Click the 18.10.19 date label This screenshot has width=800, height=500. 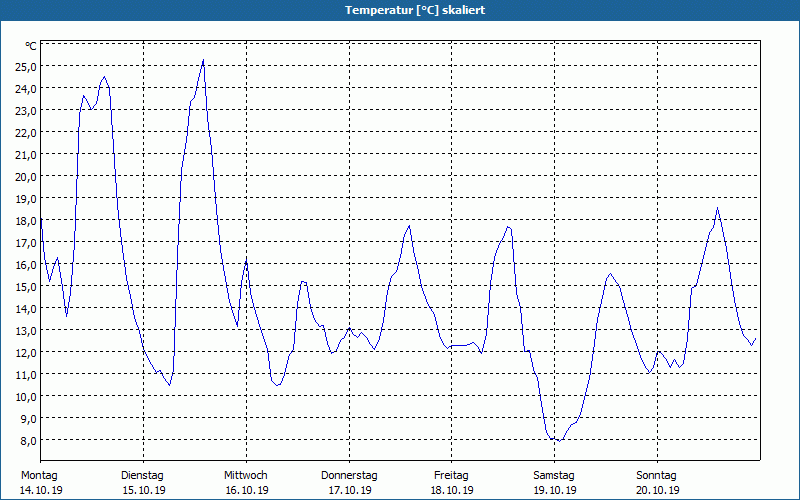click(452, 490)
